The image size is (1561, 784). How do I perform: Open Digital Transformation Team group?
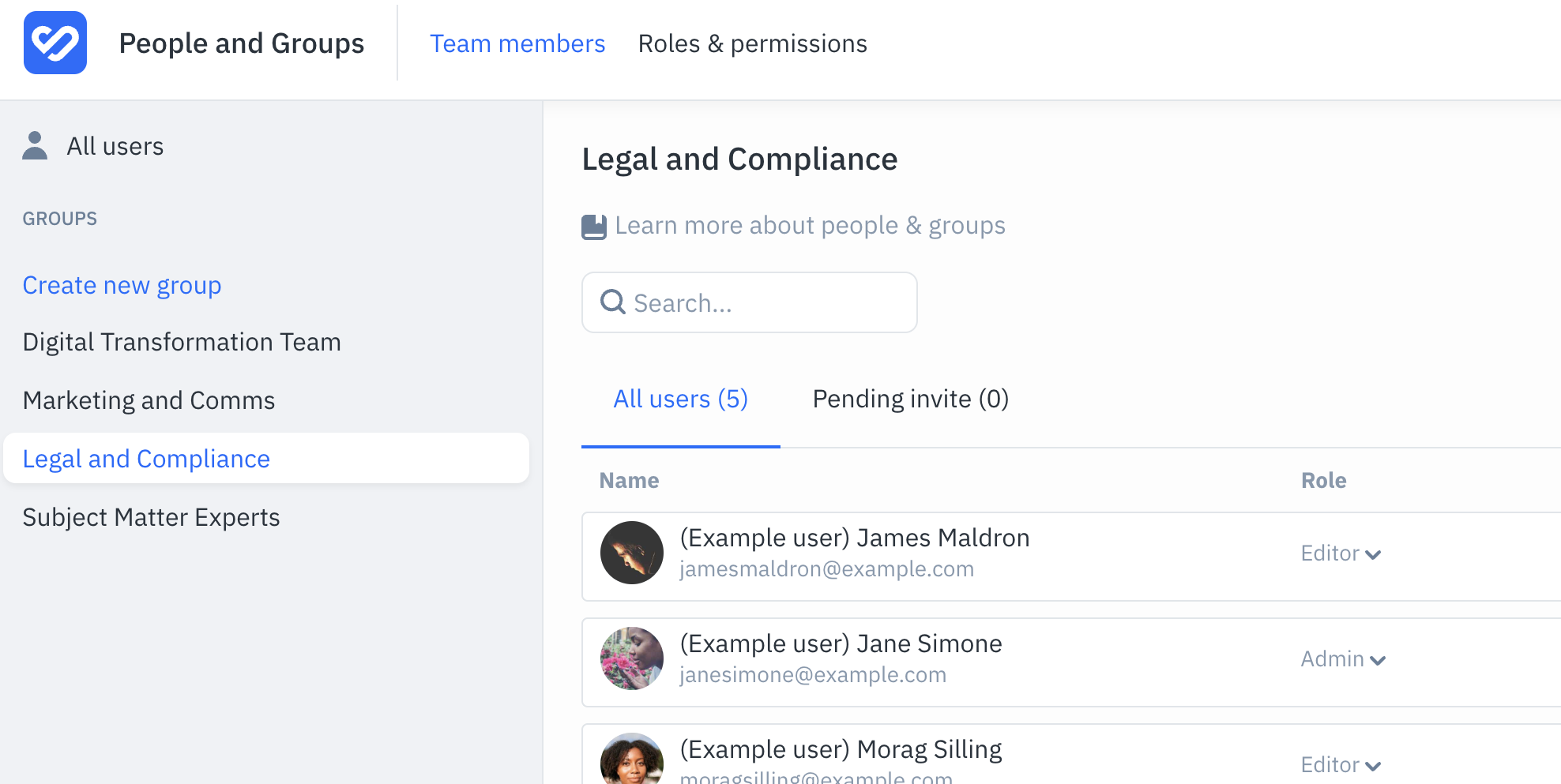pos(182,342)
